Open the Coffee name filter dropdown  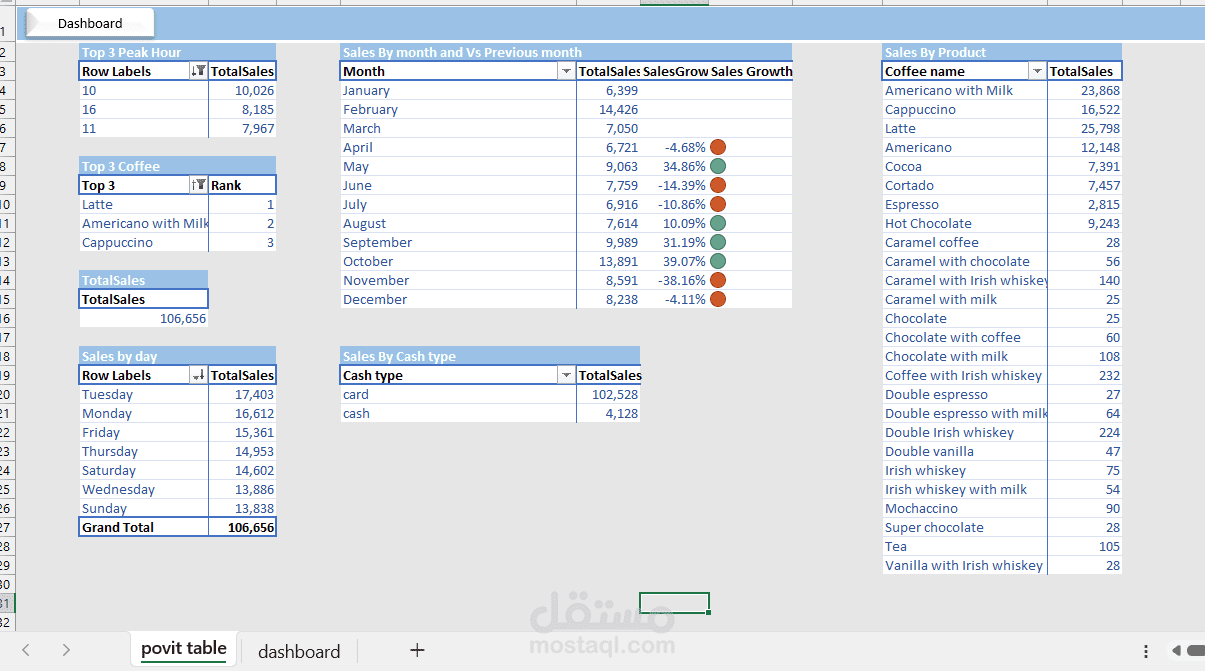[x=1037, y=71]
